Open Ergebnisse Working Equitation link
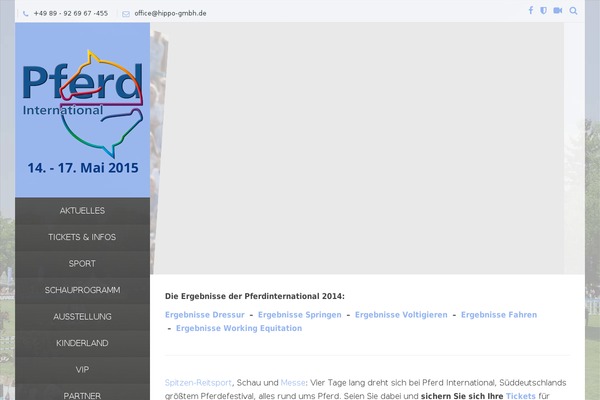 [x=239, y=328]
